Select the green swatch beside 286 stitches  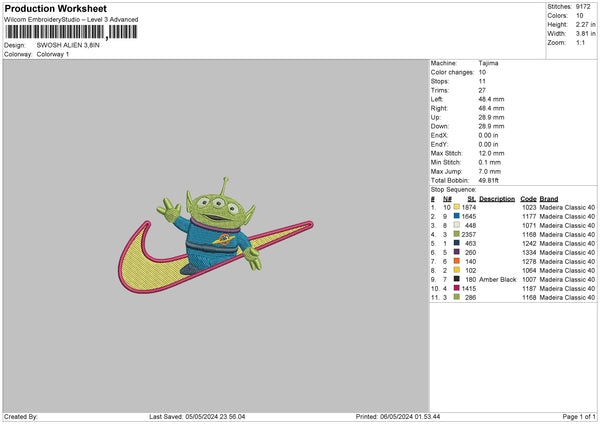[457, 297]
